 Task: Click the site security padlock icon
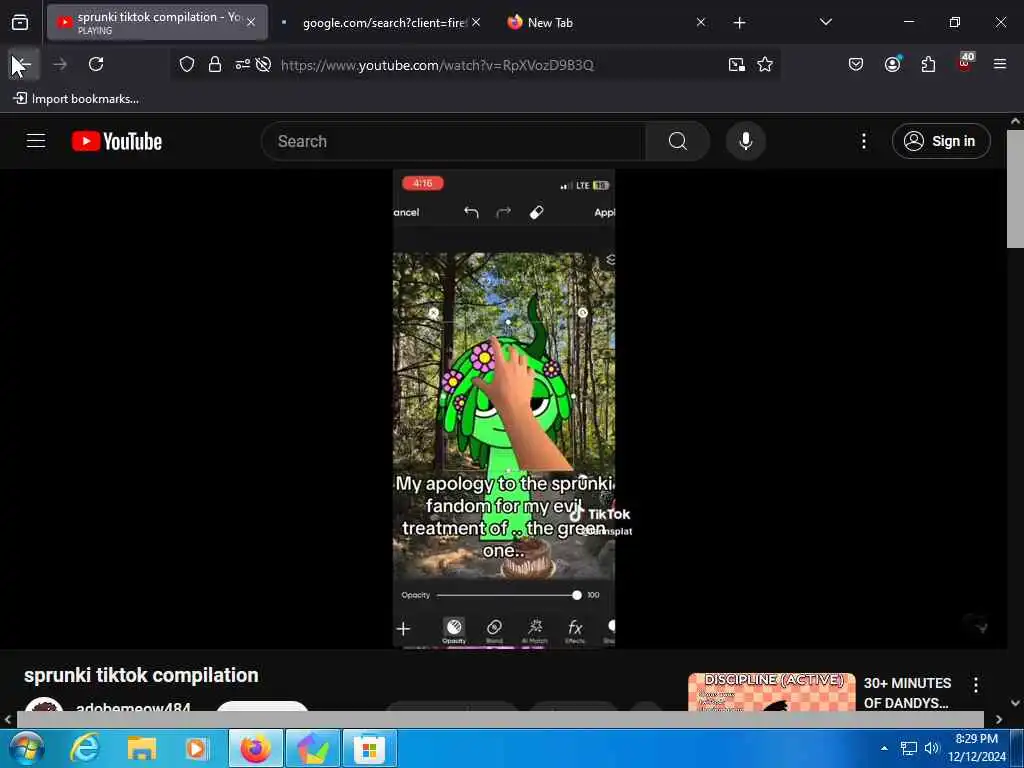(215, 64)
